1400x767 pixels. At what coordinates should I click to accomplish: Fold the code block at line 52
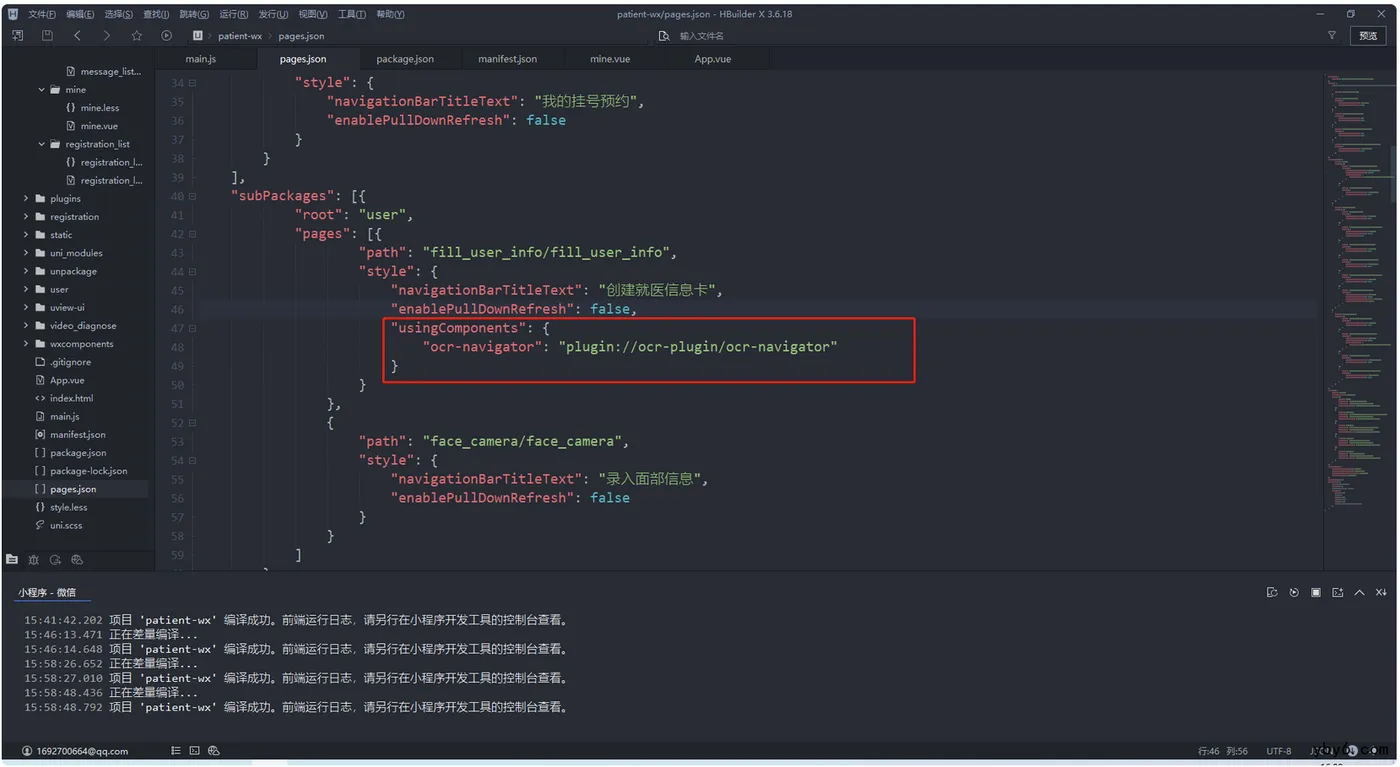coord(192,422)
